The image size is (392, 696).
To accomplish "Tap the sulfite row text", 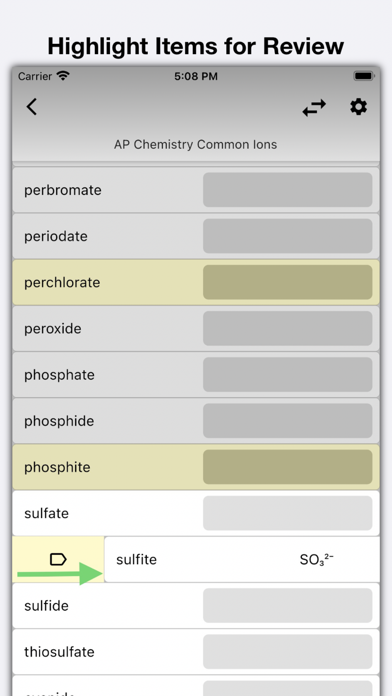I will point(136,559).
